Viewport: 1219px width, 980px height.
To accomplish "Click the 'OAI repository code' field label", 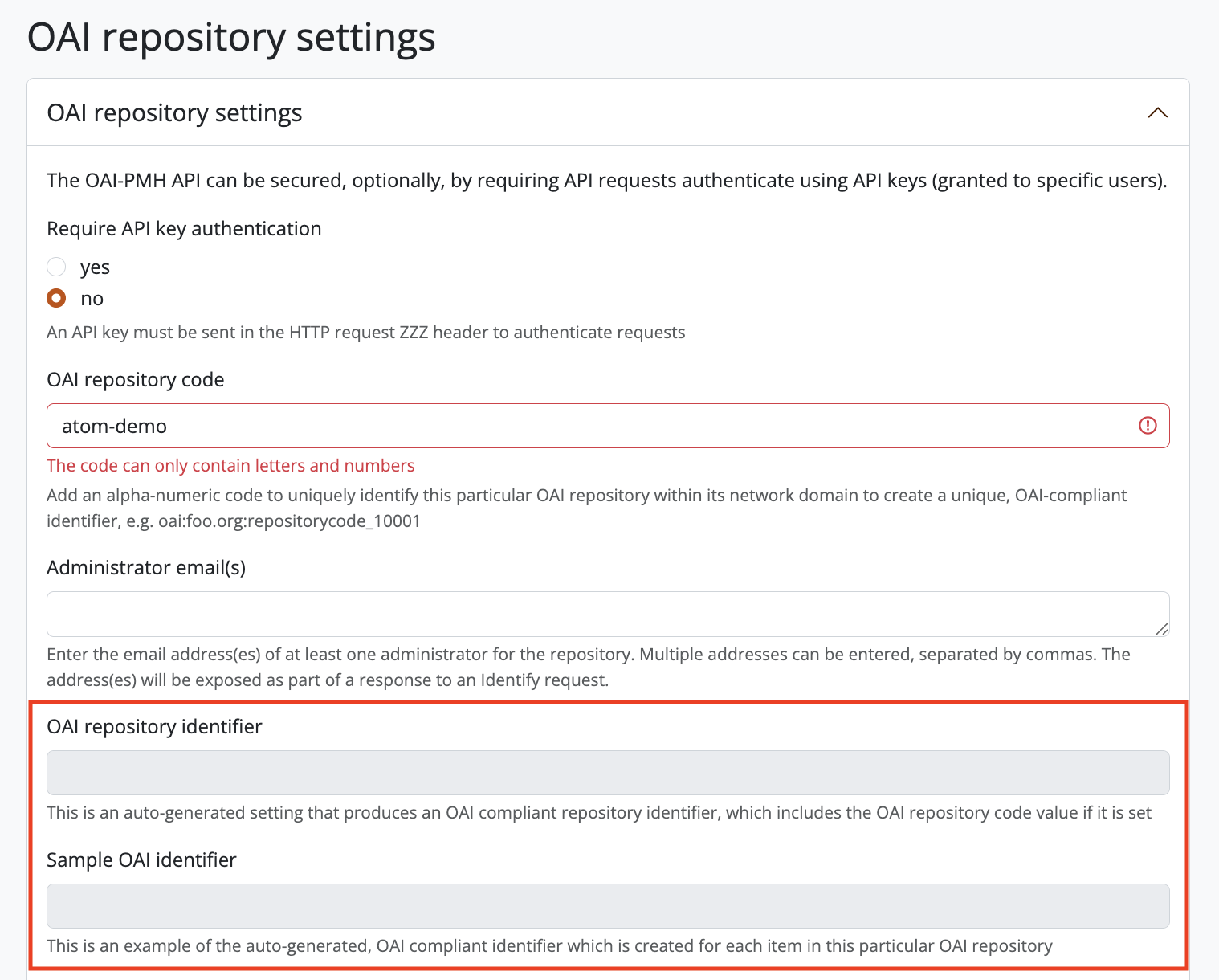I will pos(136,380).
